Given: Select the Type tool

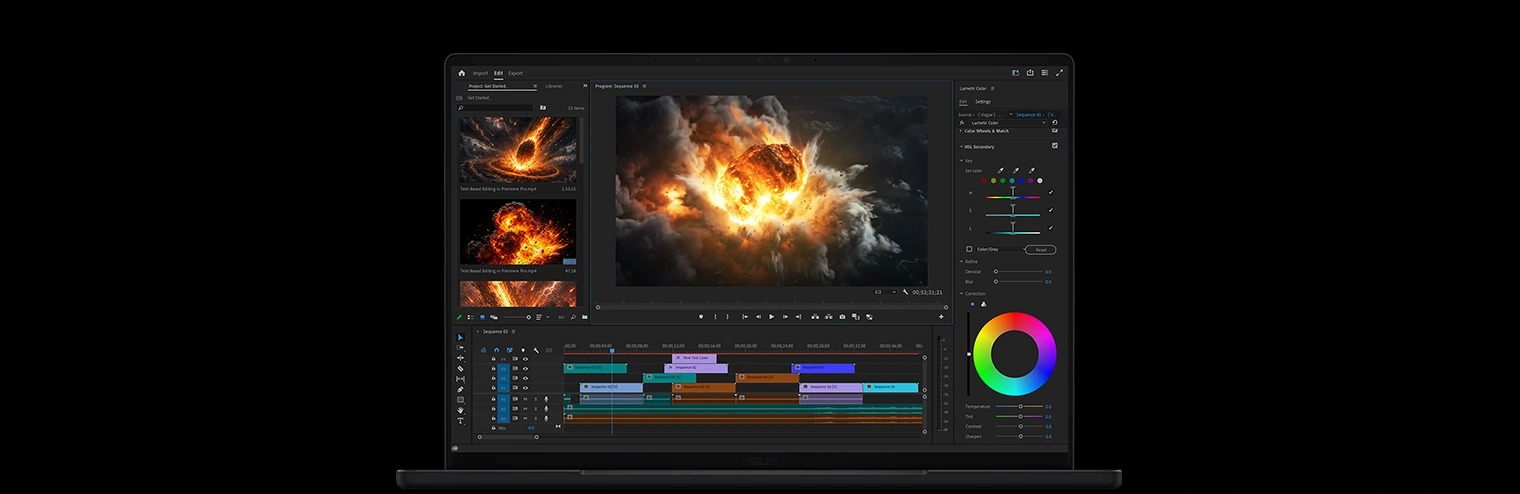Looking at the screenshot, I should click(x=460, y=420).
